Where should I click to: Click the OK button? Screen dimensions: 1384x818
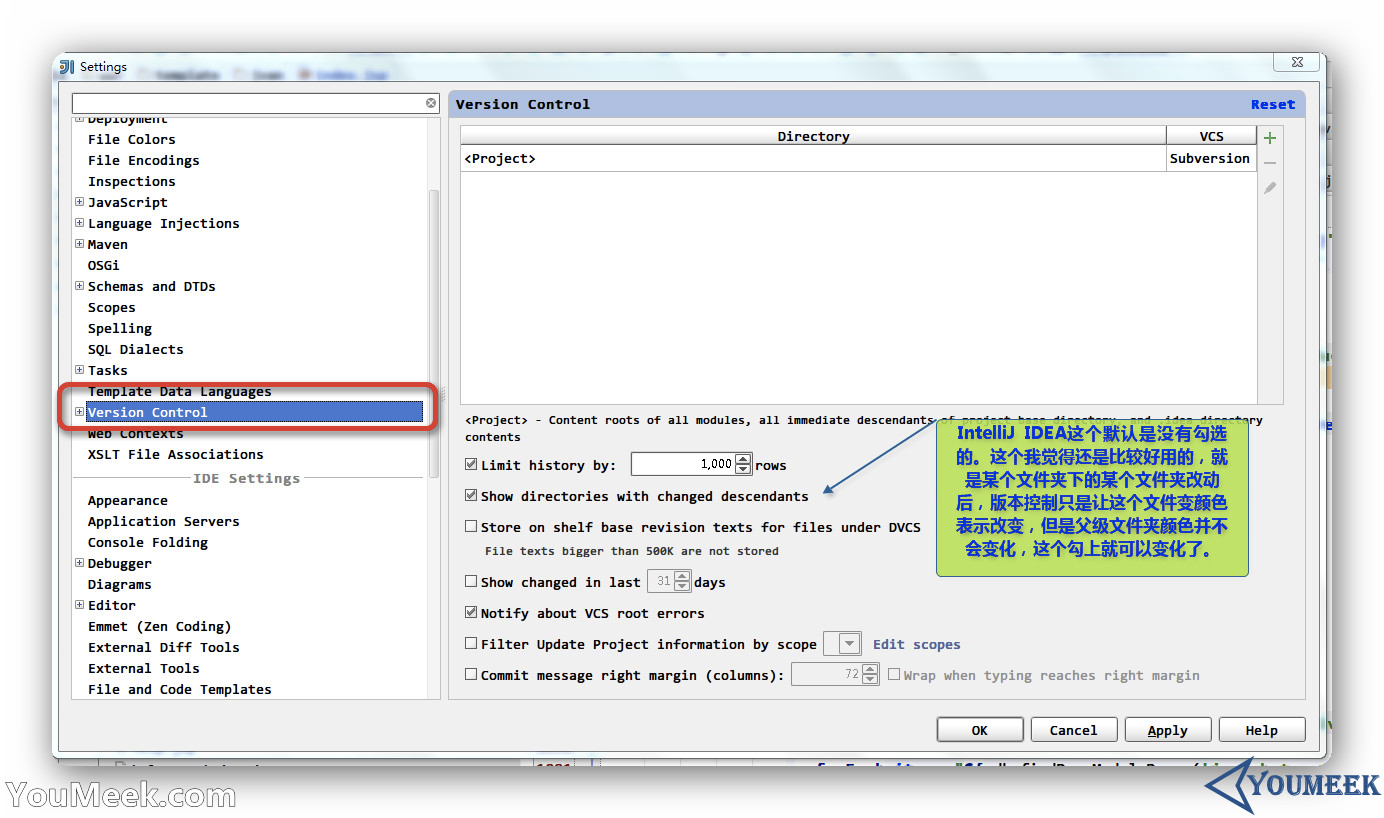tap(980, 730)
